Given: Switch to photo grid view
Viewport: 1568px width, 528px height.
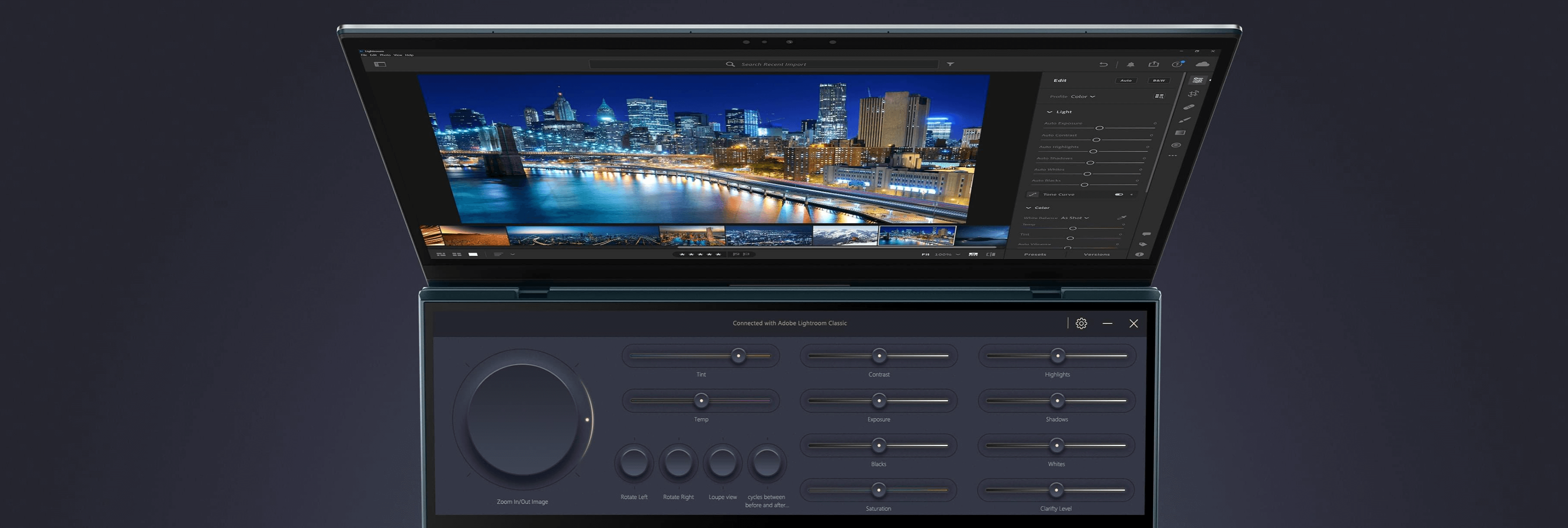Looking at the screenshot, I should click(x=441, y=254).
